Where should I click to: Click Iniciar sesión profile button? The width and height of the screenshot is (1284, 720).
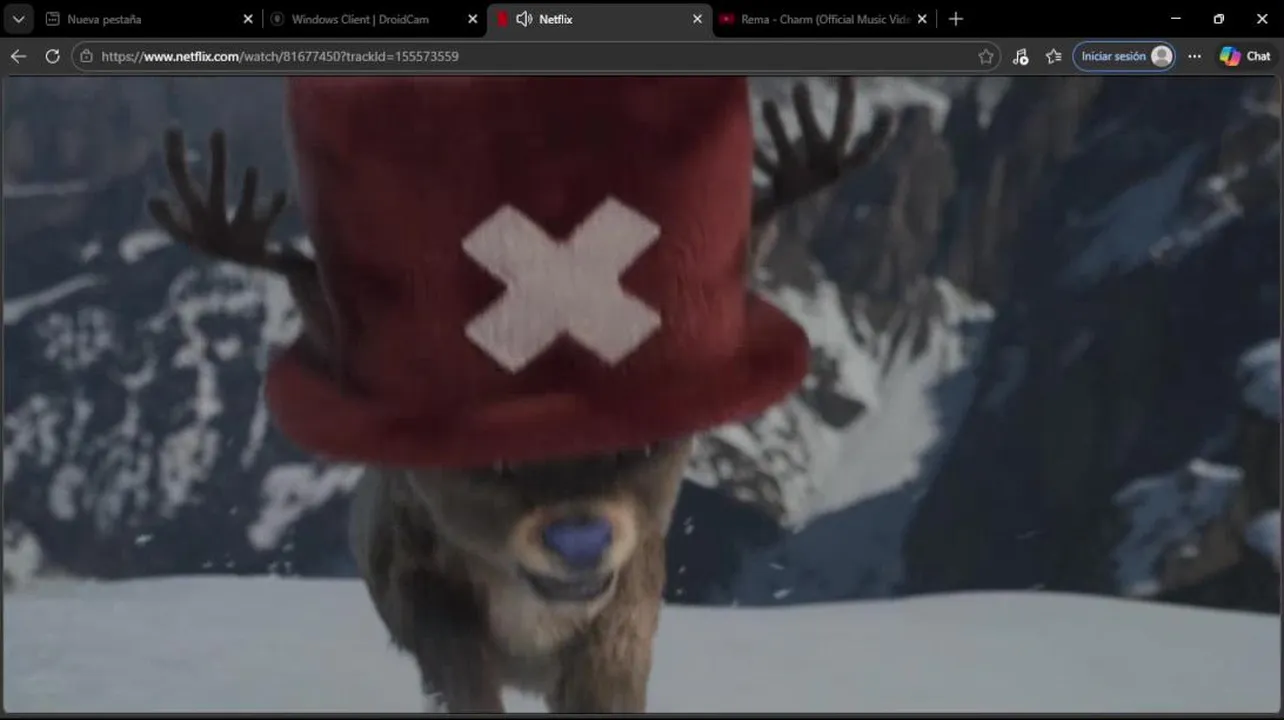[1124, 56]
